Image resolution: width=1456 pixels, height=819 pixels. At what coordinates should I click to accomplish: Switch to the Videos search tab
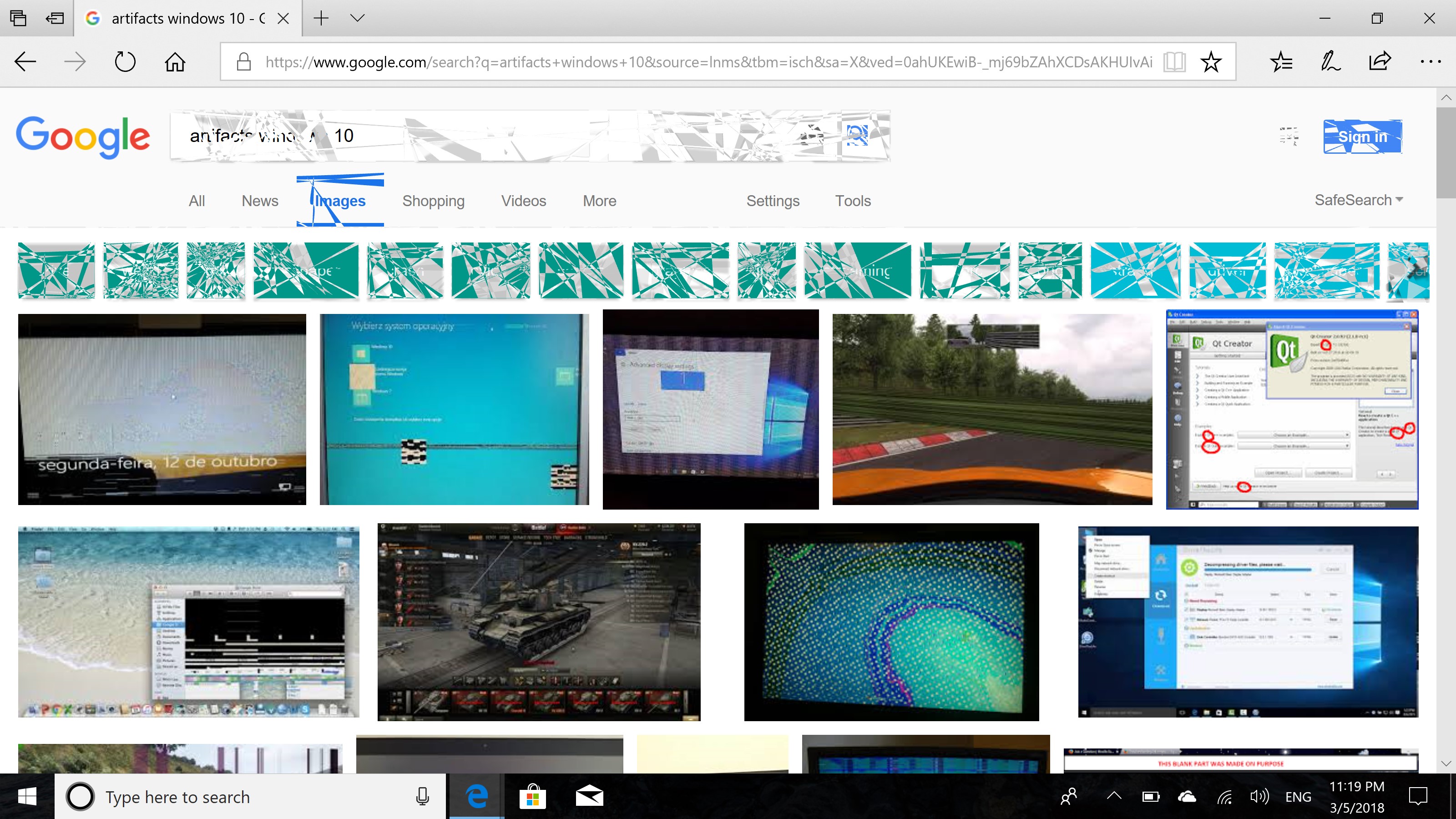[523, 201]
